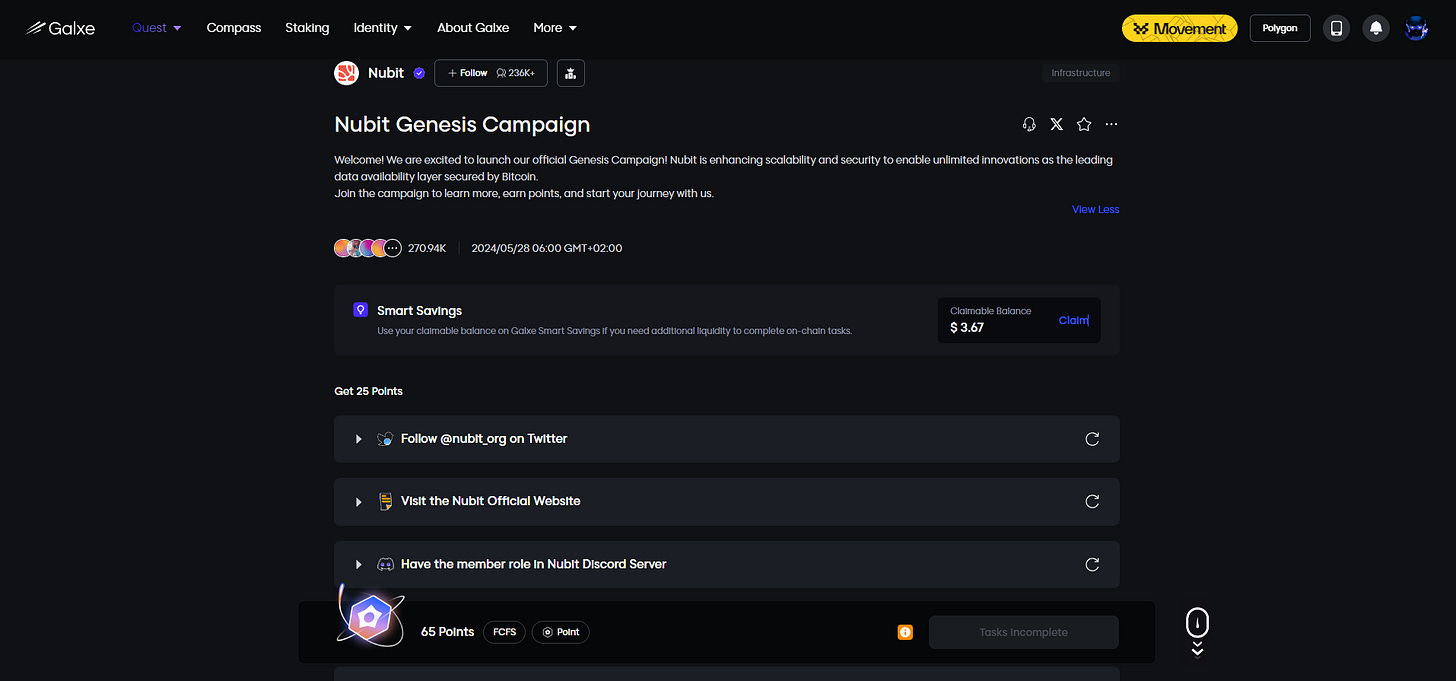
Task: Follow the Nubit space
Action: pos(491,73)
